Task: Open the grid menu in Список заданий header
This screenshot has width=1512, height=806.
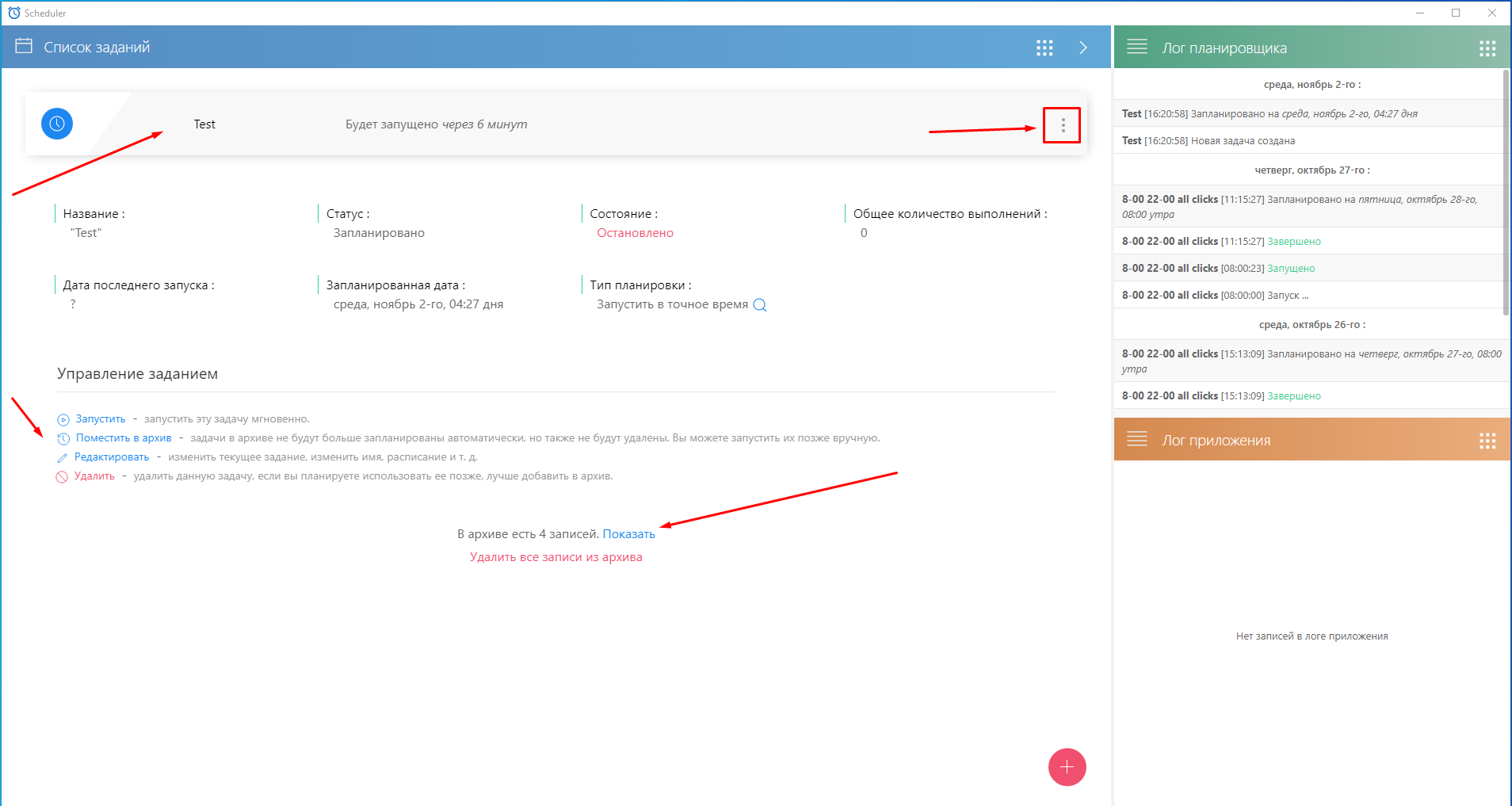Action: click(1044, 48)
